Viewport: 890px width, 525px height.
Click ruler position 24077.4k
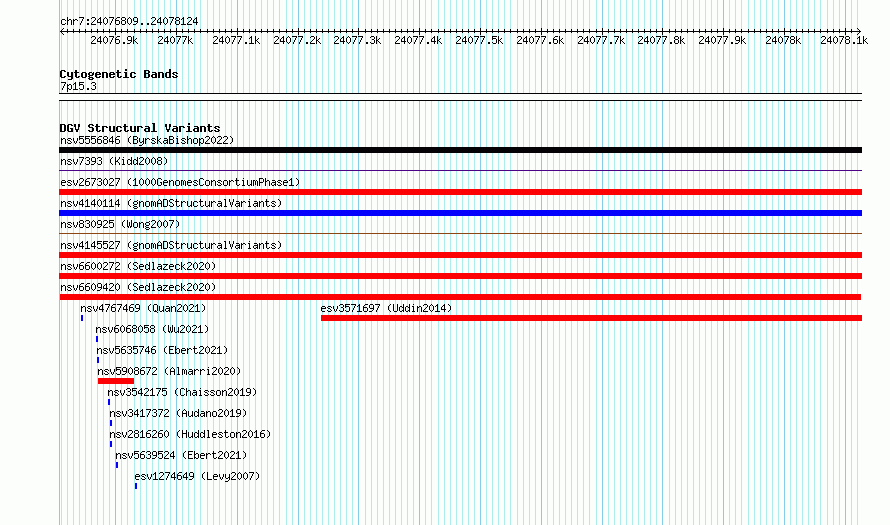[x=418, y=40]
